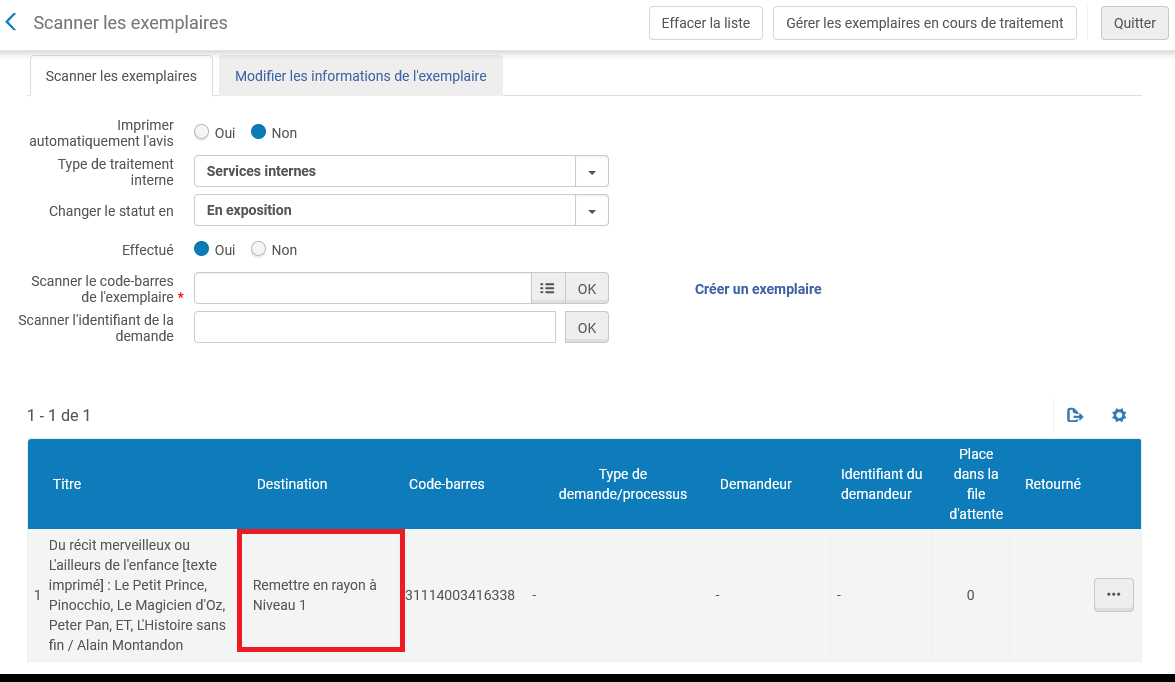
Task: Click Créer un exemplaire link
Action: 758,289
